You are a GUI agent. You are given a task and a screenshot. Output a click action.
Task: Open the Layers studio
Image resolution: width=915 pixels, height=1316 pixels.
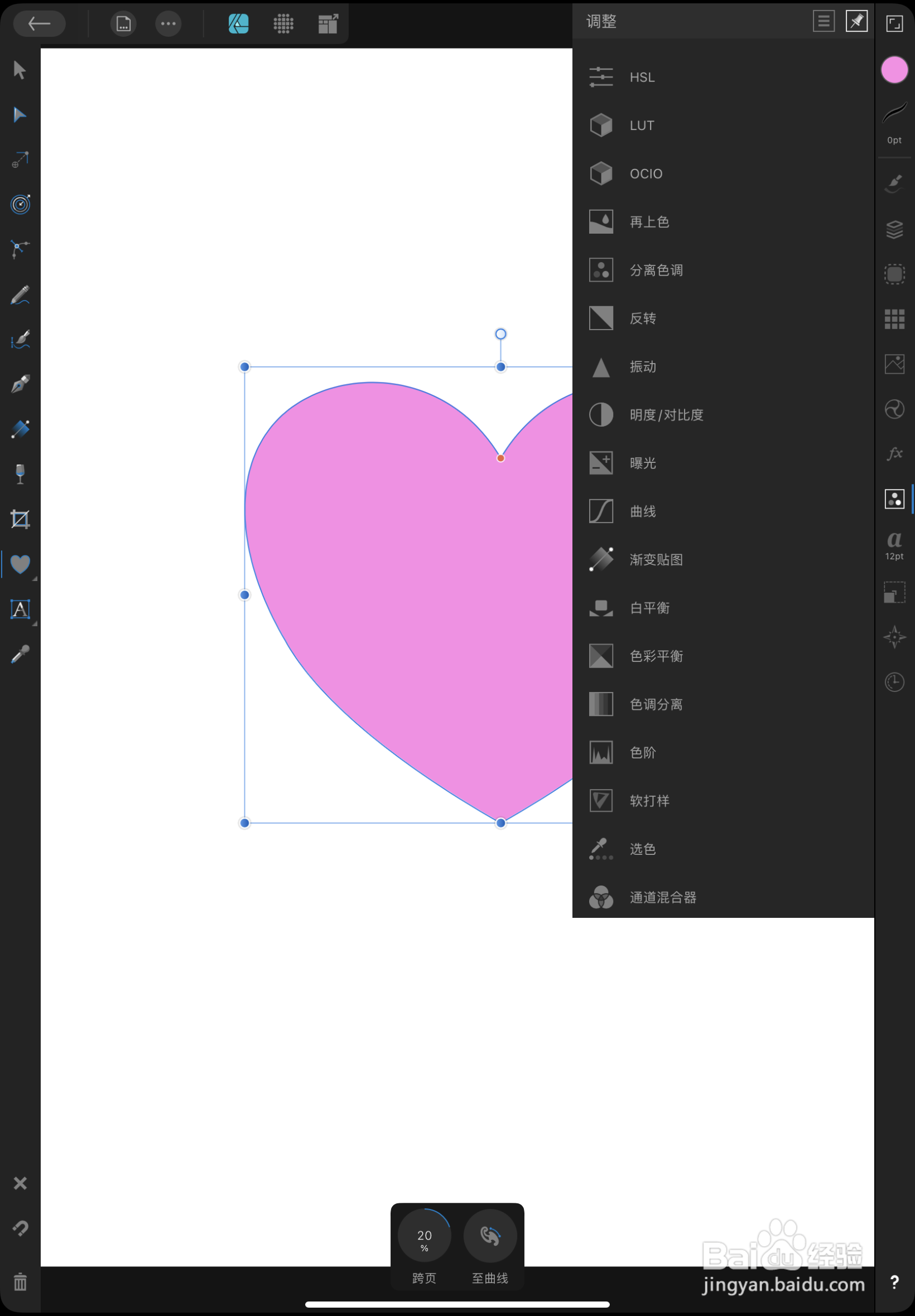point(894,229)
